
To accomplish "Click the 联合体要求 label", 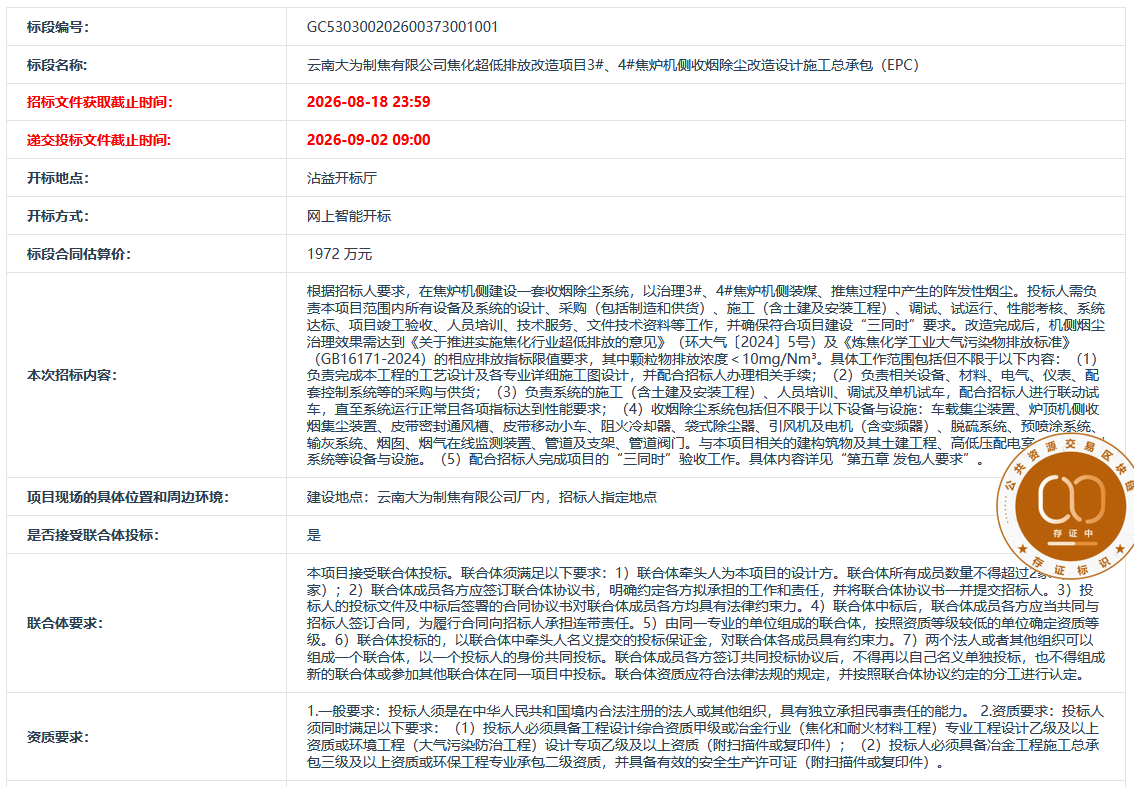I will coord(65,624).
